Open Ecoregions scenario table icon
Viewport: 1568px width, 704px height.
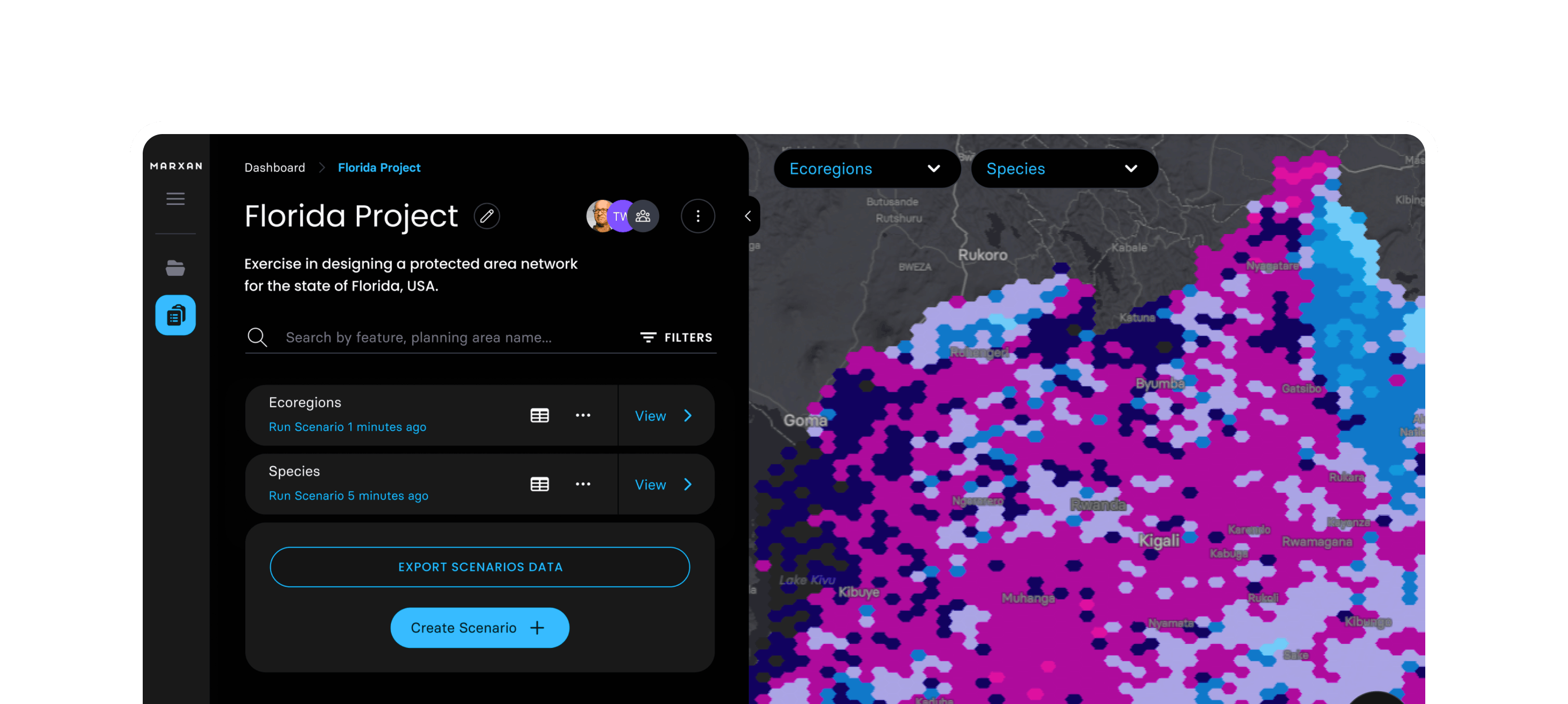(x=539, y=415)
